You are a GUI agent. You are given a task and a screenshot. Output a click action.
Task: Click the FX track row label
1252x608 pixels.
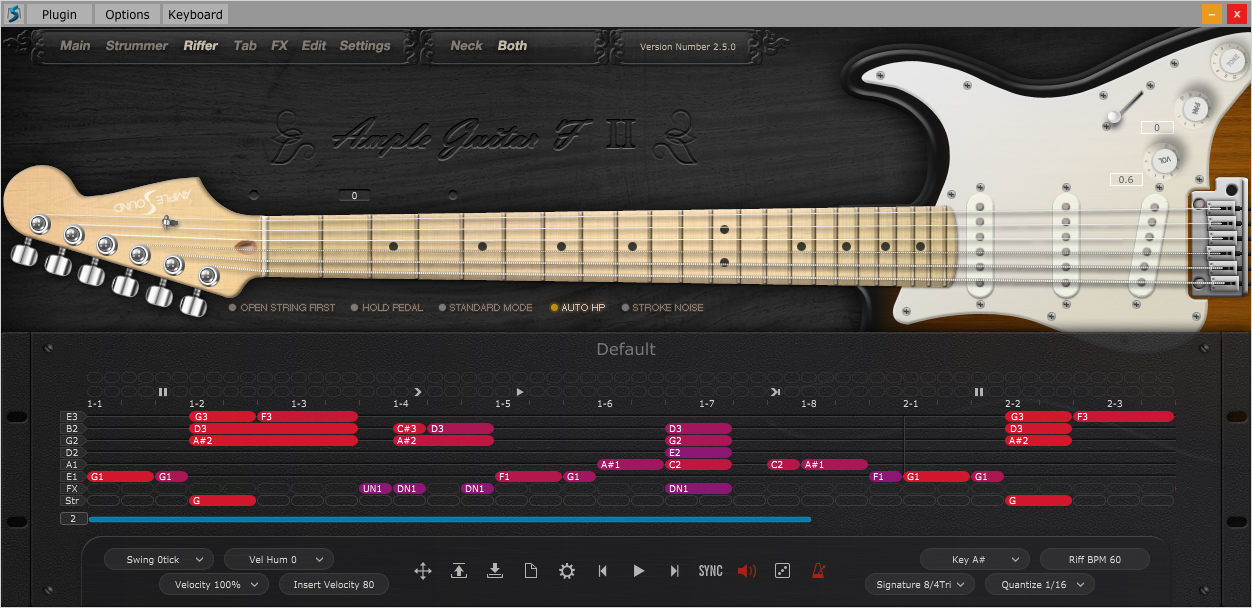pos(72,489)
